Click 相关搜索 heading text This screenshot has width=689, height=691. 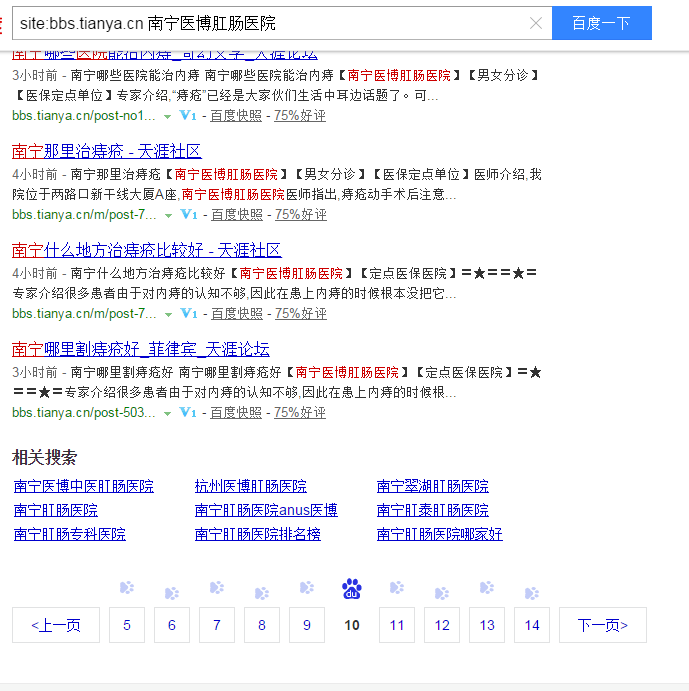(45, 457)
